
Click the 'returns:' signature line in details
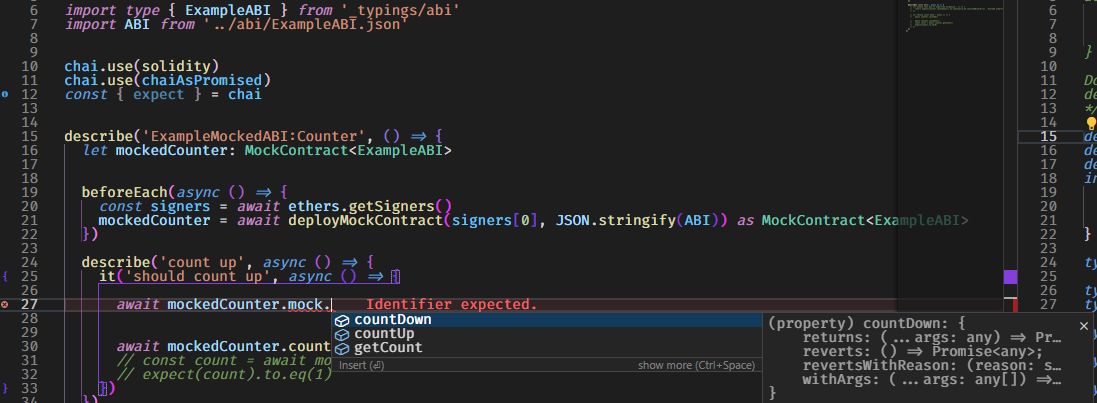pyautogui.click(x=931, y=337)
